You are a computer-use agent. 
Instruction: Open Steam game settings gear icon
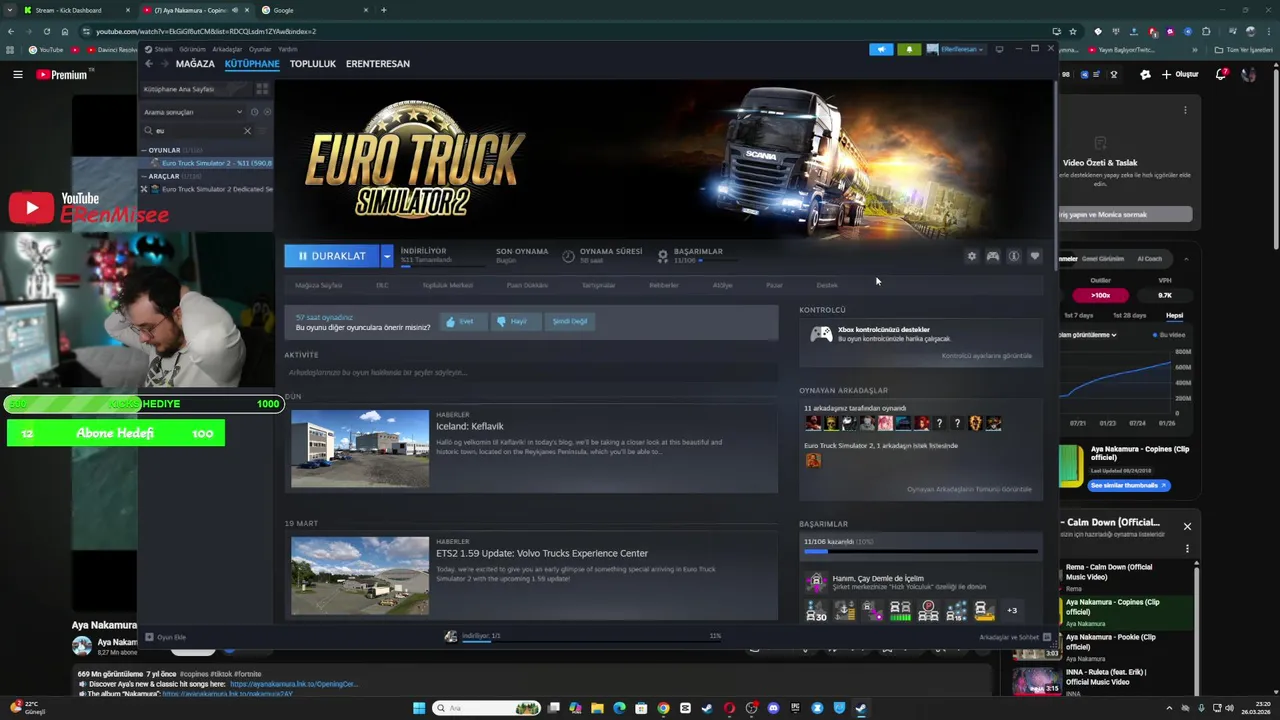point(971,256)
